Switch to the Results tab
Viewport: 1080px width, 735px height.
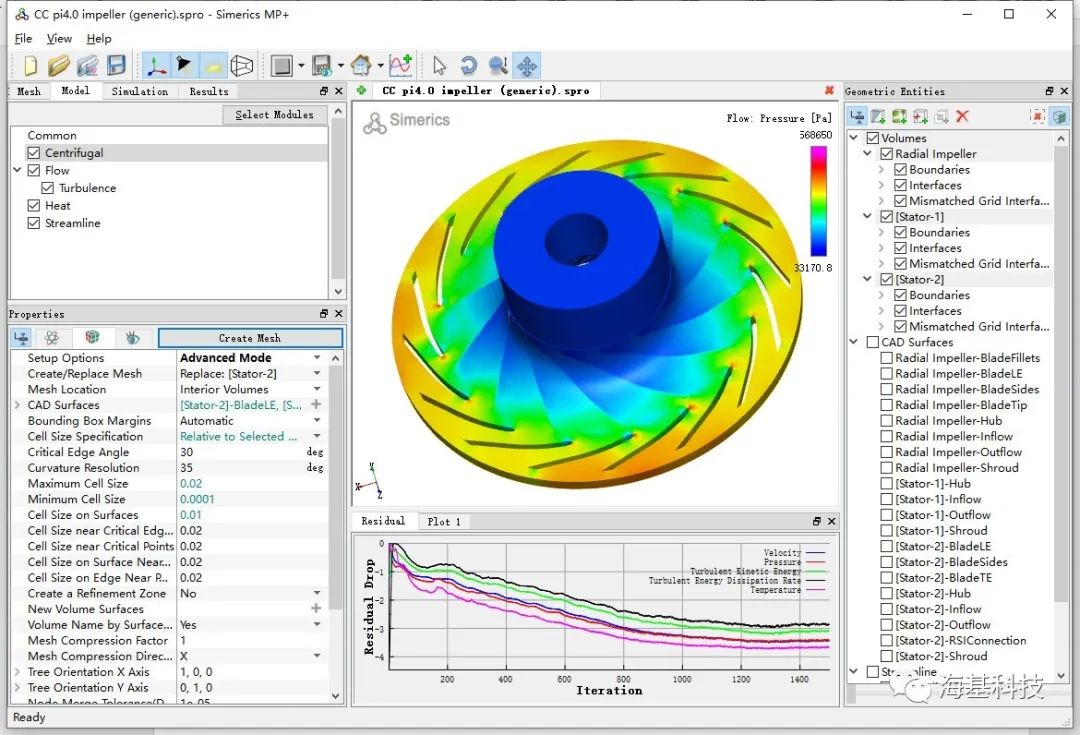click(x=209, y=91)
